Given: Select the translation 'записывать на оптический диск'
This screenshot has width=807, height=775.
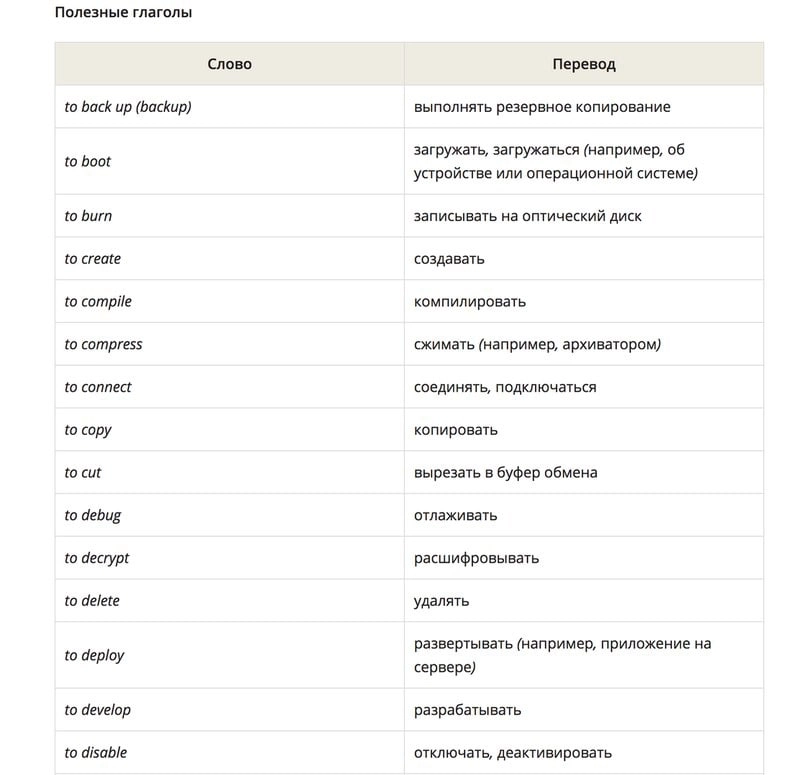Looking at the screenshot, I should [528, 216].
